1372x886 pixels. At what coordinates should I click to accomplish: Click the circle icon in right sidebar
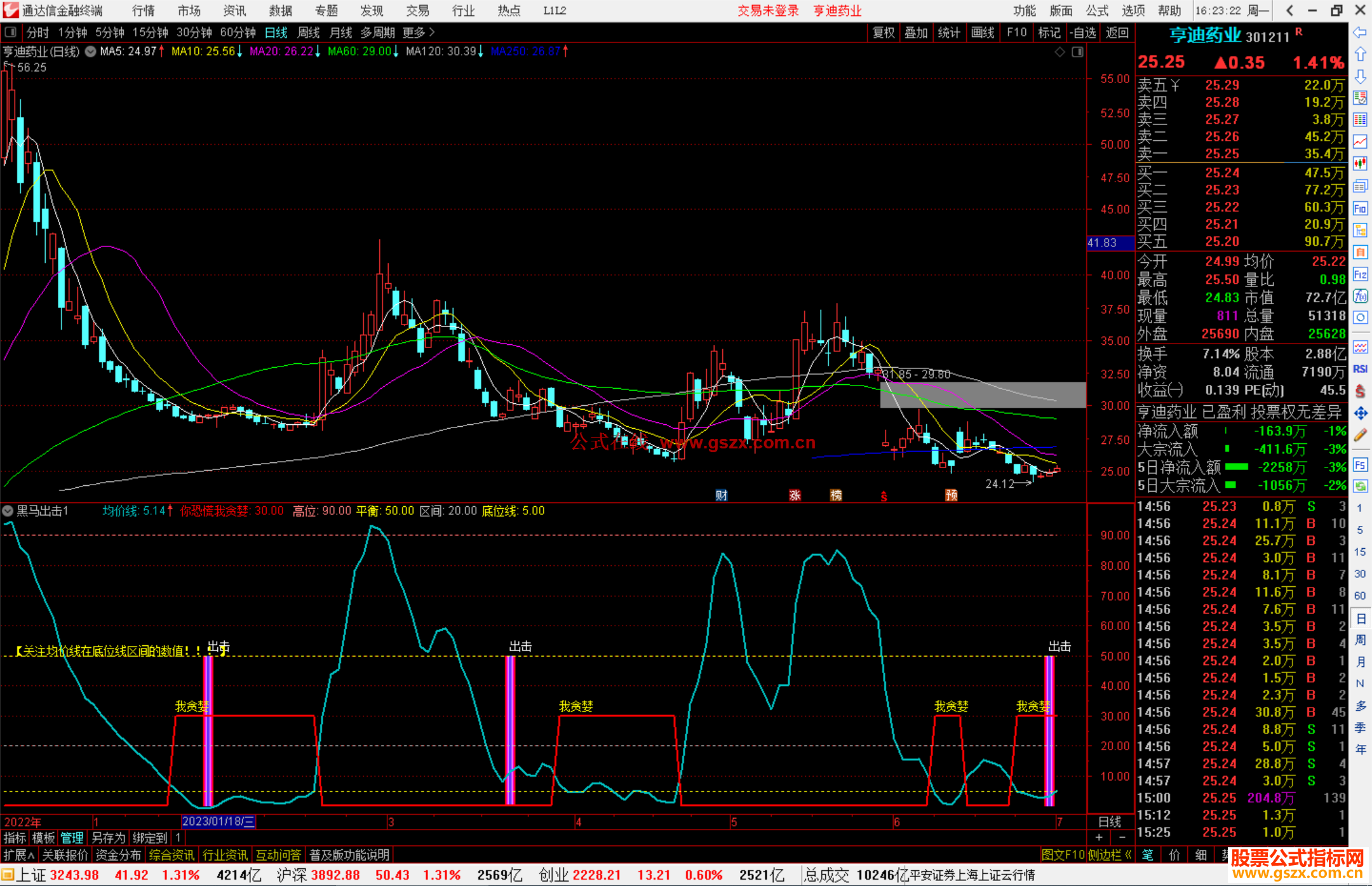point(1360,318)
